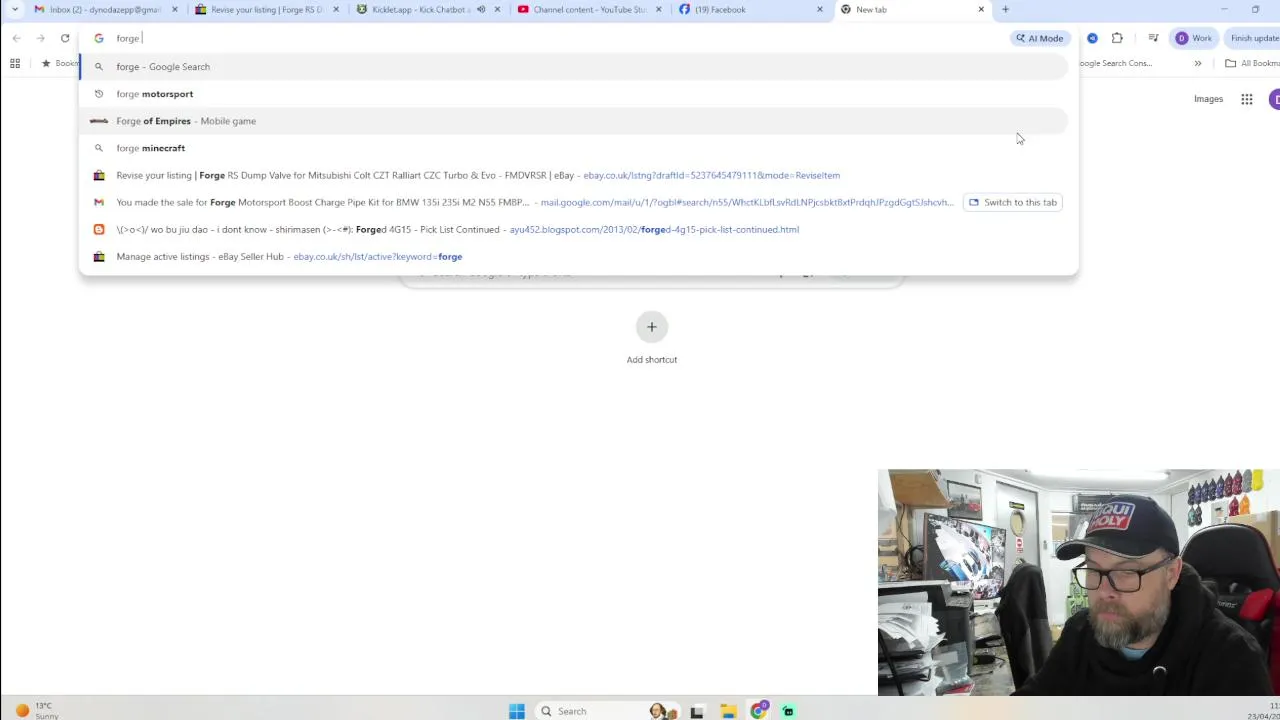Go back with the browser back arrow
The width and height of the screenshot is (1280, 720).
click(17, 38)
